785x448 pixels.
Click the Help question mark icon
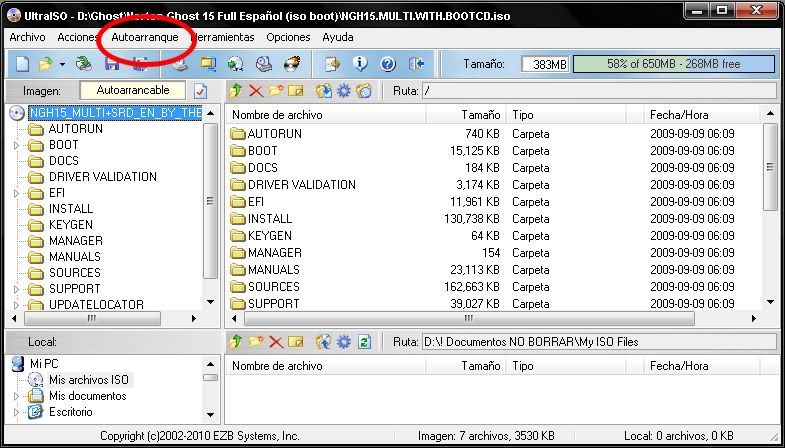pyautogui.click(x=388, y=64)
